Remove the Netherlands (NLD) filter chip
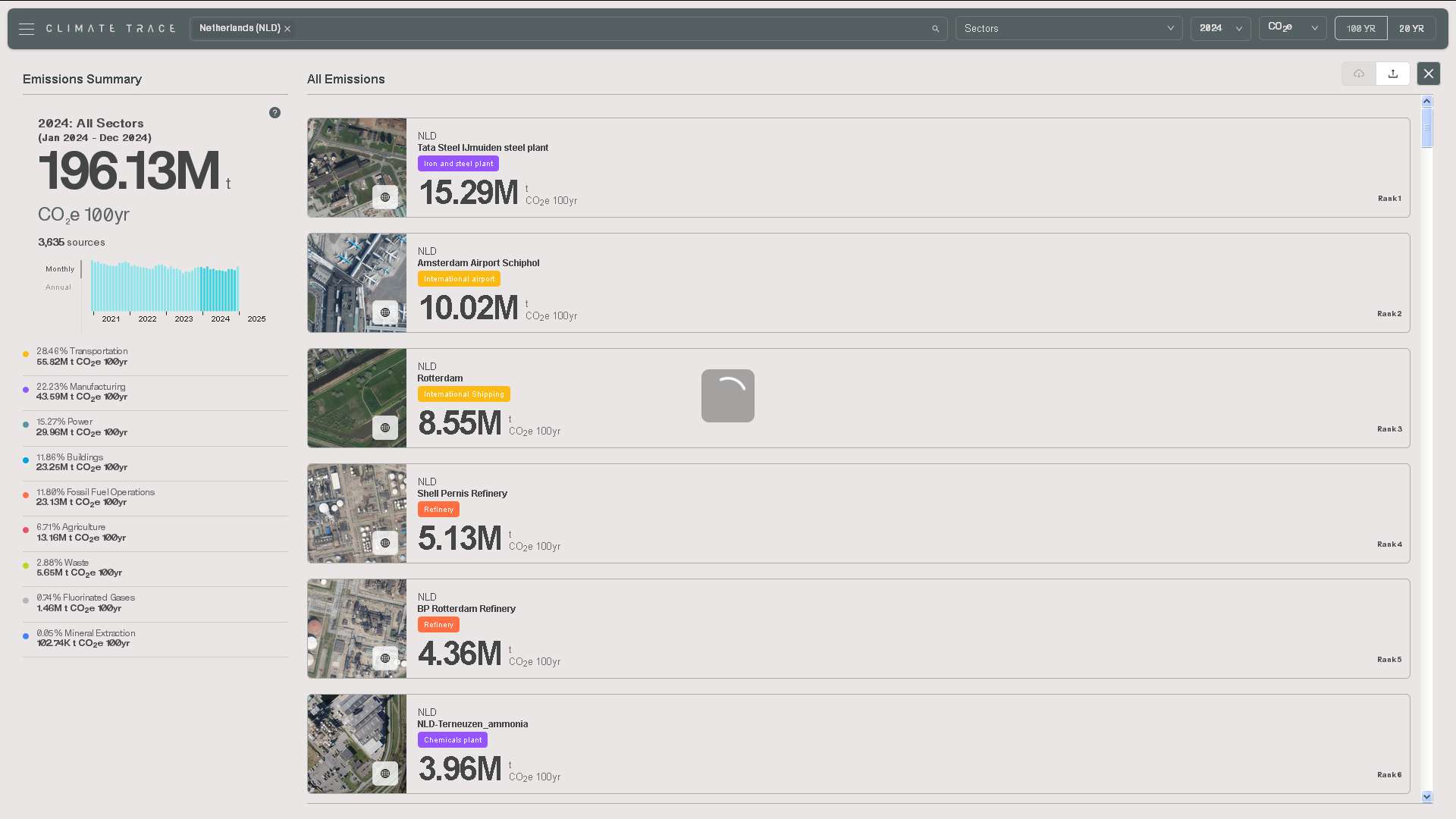This screenshot has width=1456, height=819. point(287,29)
